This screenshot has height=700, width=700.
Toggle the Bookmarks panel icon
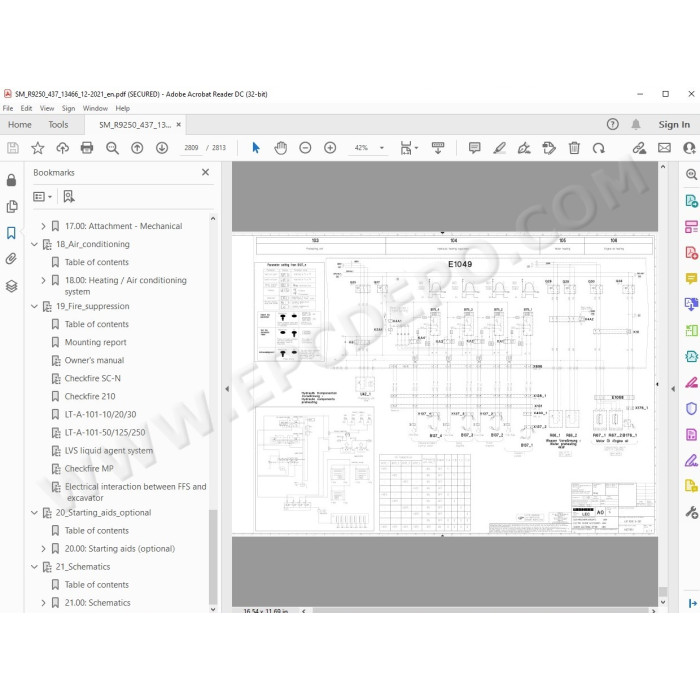point(12,233)
